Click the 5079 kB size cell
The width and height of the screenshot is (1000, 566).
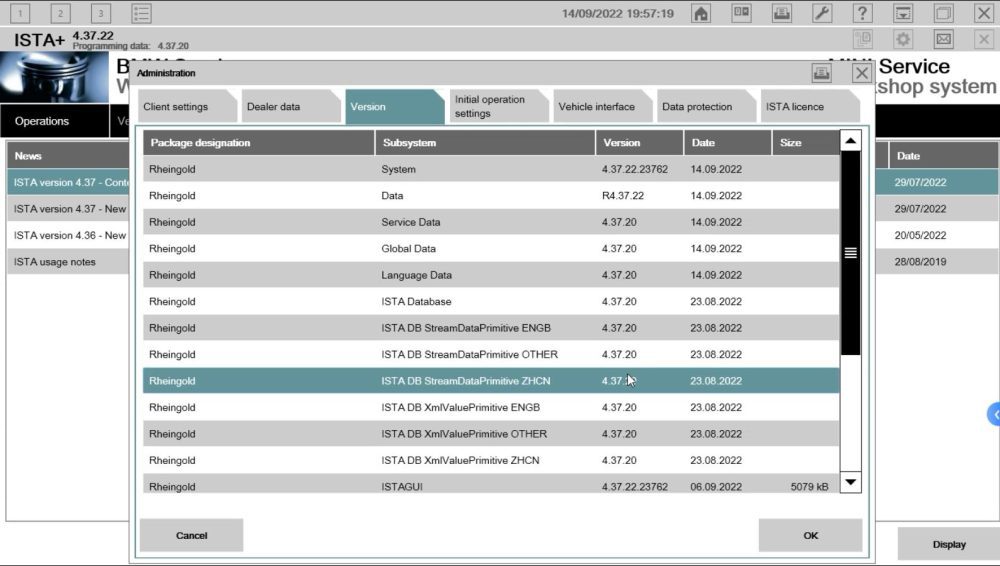(809, 486)
